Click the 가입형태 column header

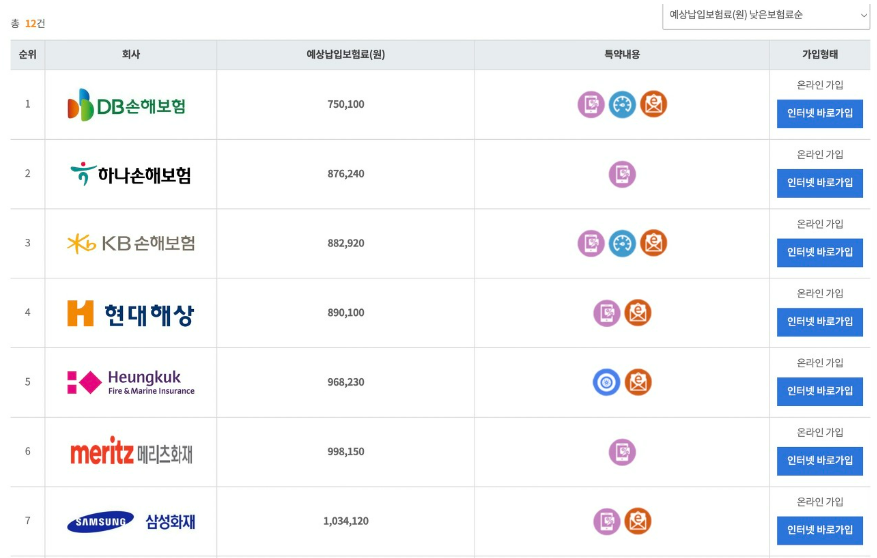(x=819, y=55)
